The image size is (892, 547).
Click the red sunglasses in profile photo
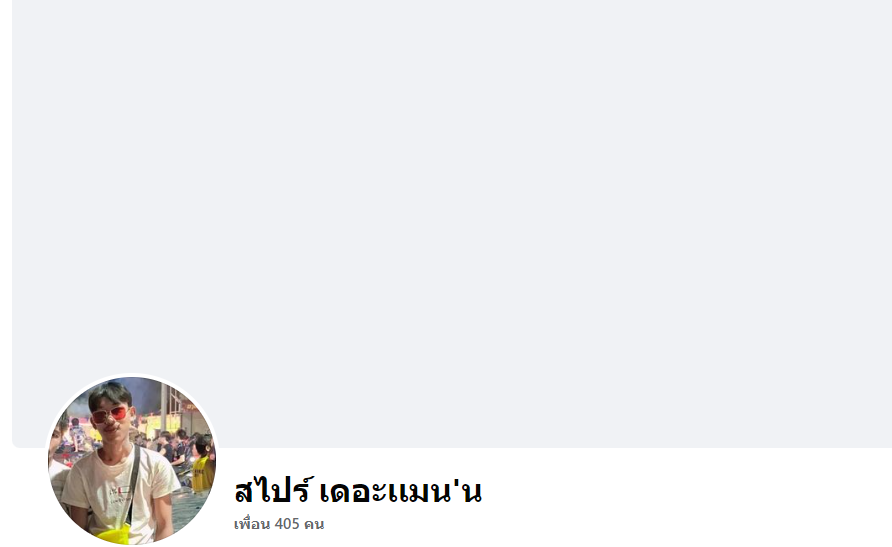(x=110, y=415)
